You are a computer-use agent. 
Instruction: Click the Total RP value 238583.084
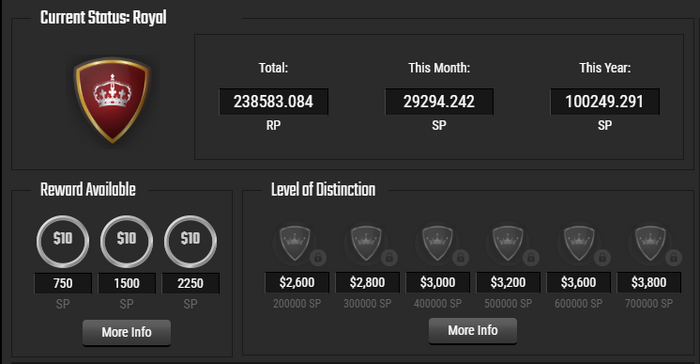[x=273, y=102]
